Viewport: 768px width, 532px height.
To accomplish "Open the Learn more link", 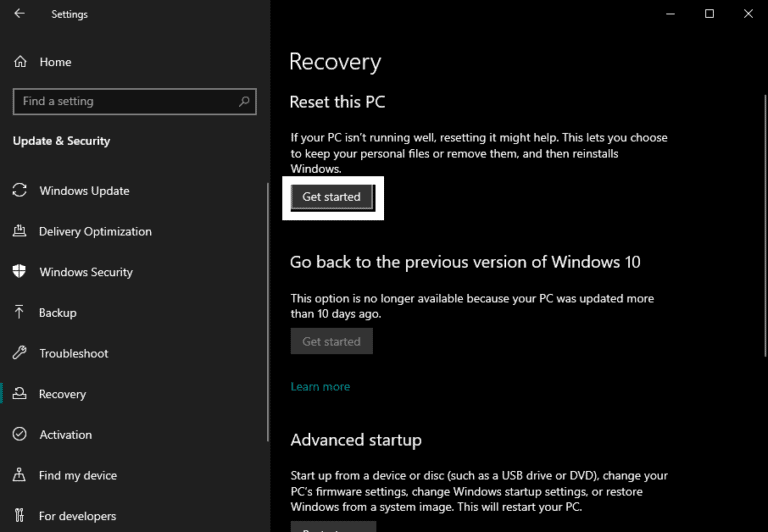I will (320, 387).
